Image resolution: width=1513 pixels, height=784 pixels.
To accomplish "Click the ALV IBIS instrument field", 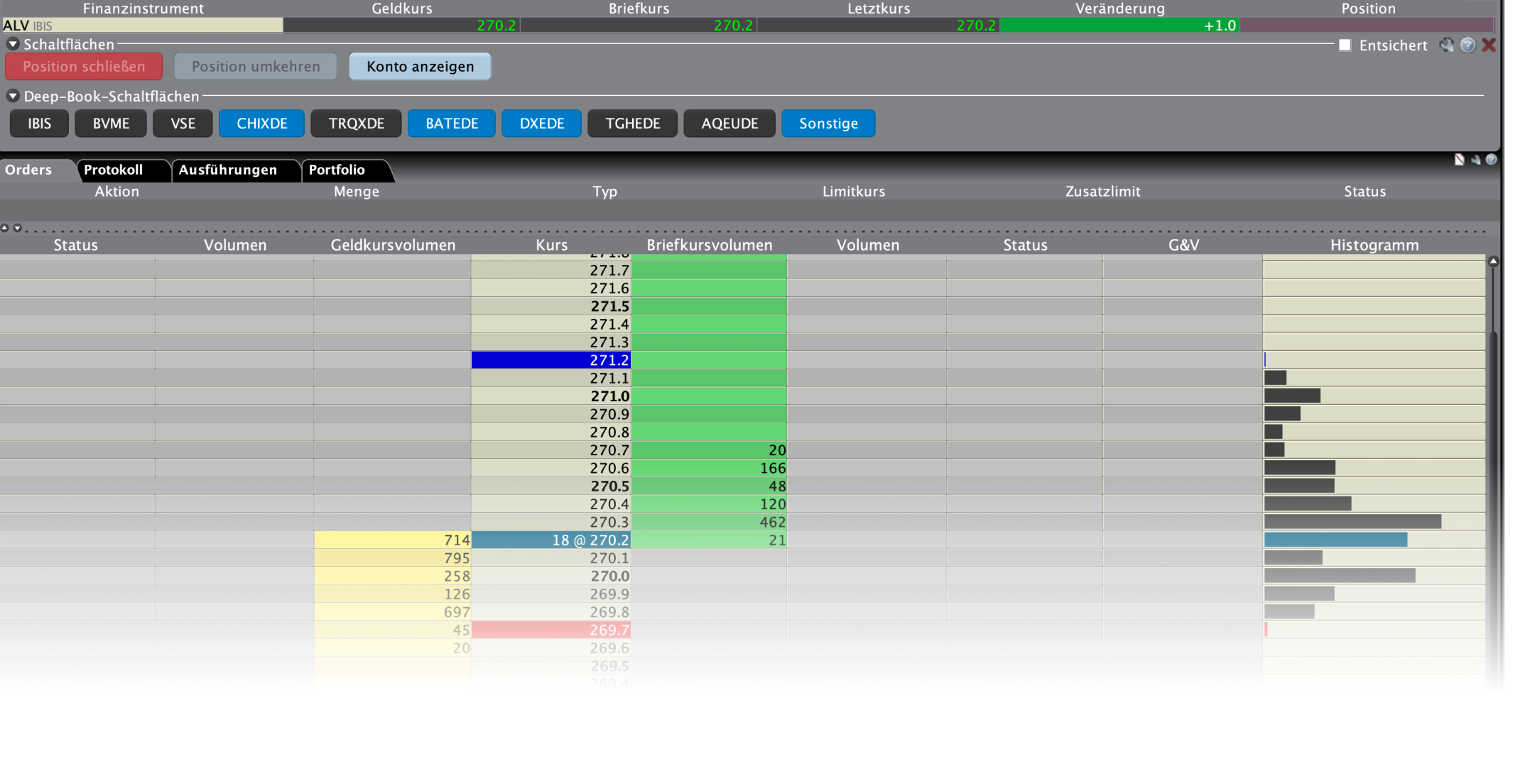I will point(142,26).
